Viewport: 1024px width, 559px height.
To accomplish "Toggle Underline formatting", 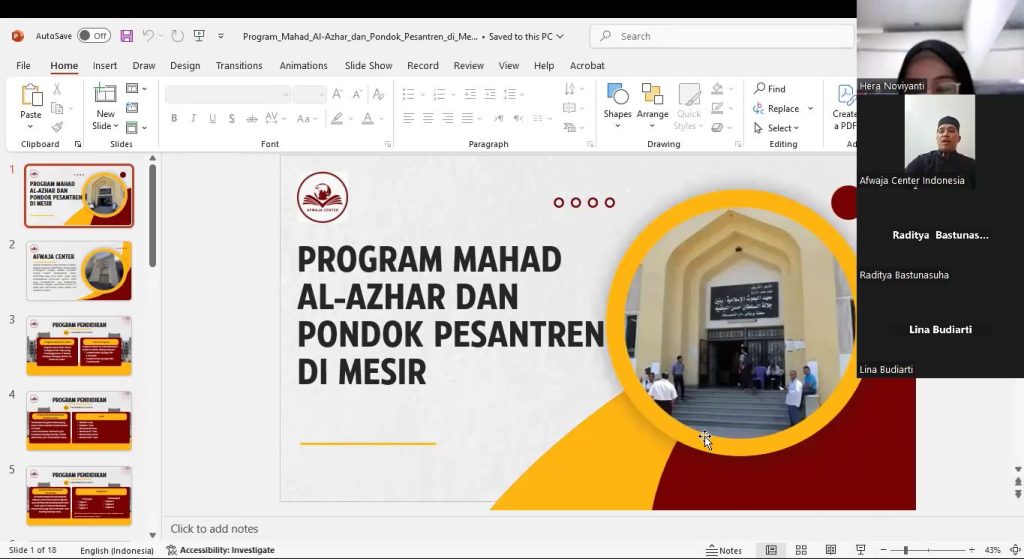I will pos(212,118).
